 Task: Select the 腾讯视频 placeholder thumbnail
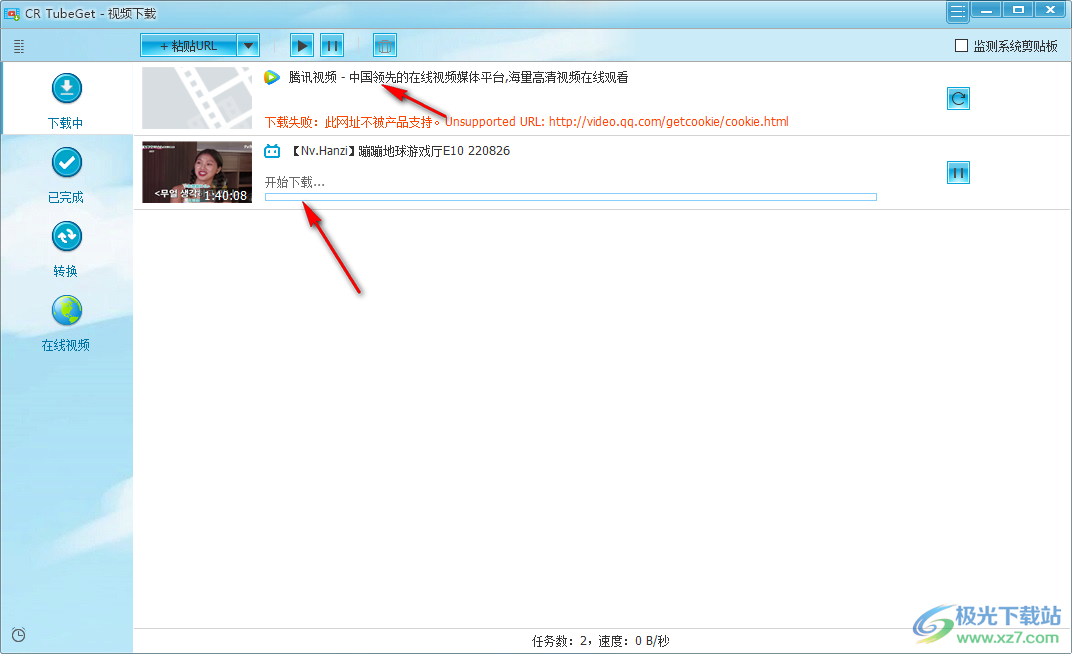pyautogui.click(x=197, y=98)
